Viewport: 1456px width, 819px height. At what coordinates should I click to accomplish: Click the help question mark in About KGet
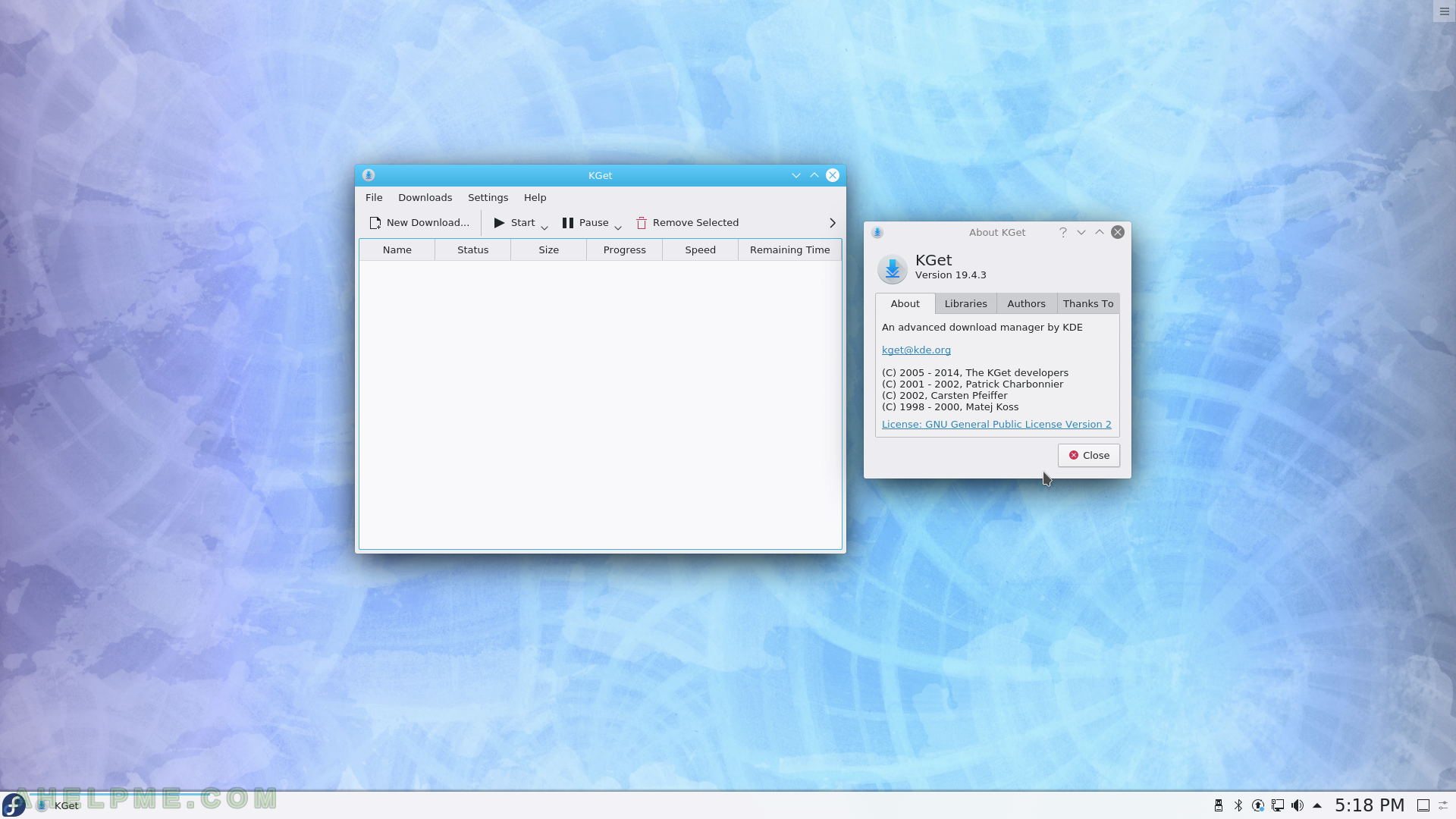1063,232
